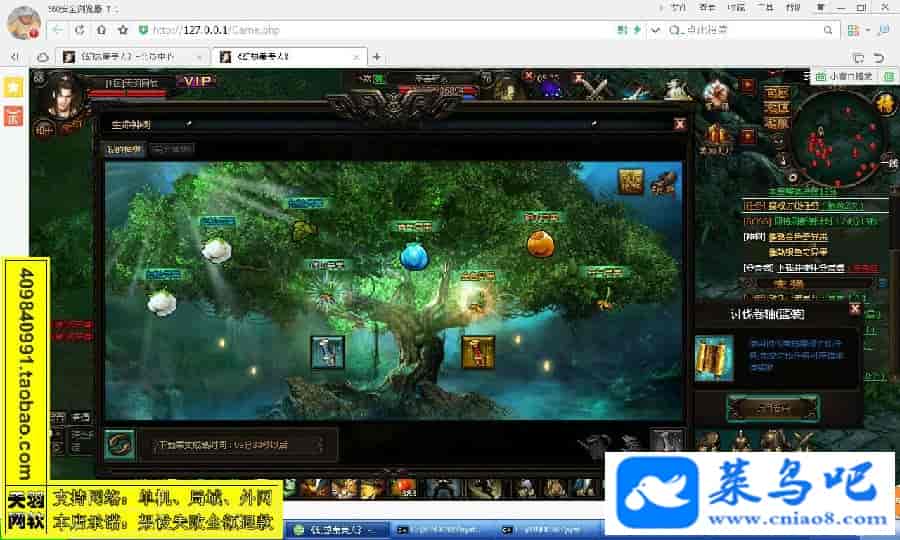Pick the blue fruit on the tree
900x540 pixels.
[x=414, y=256]
